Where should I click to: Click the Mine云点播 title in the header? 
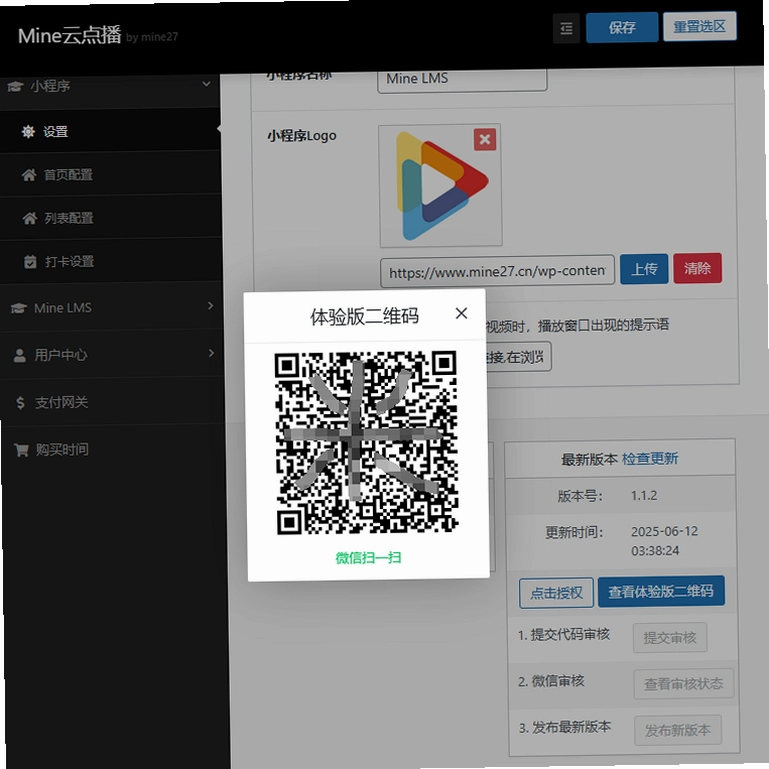pos(70,35)
